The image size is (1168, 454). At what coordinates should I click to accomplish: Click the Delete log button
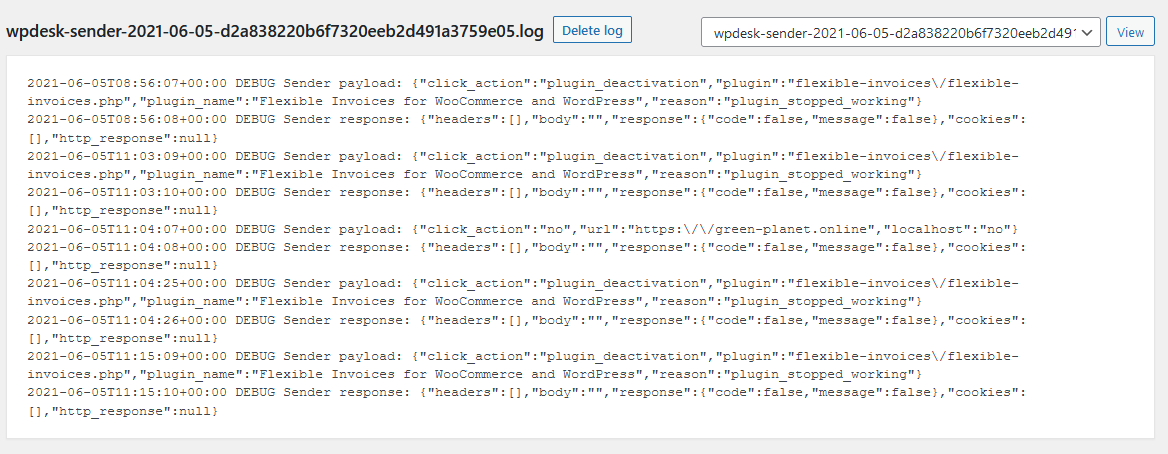[592, 30]
